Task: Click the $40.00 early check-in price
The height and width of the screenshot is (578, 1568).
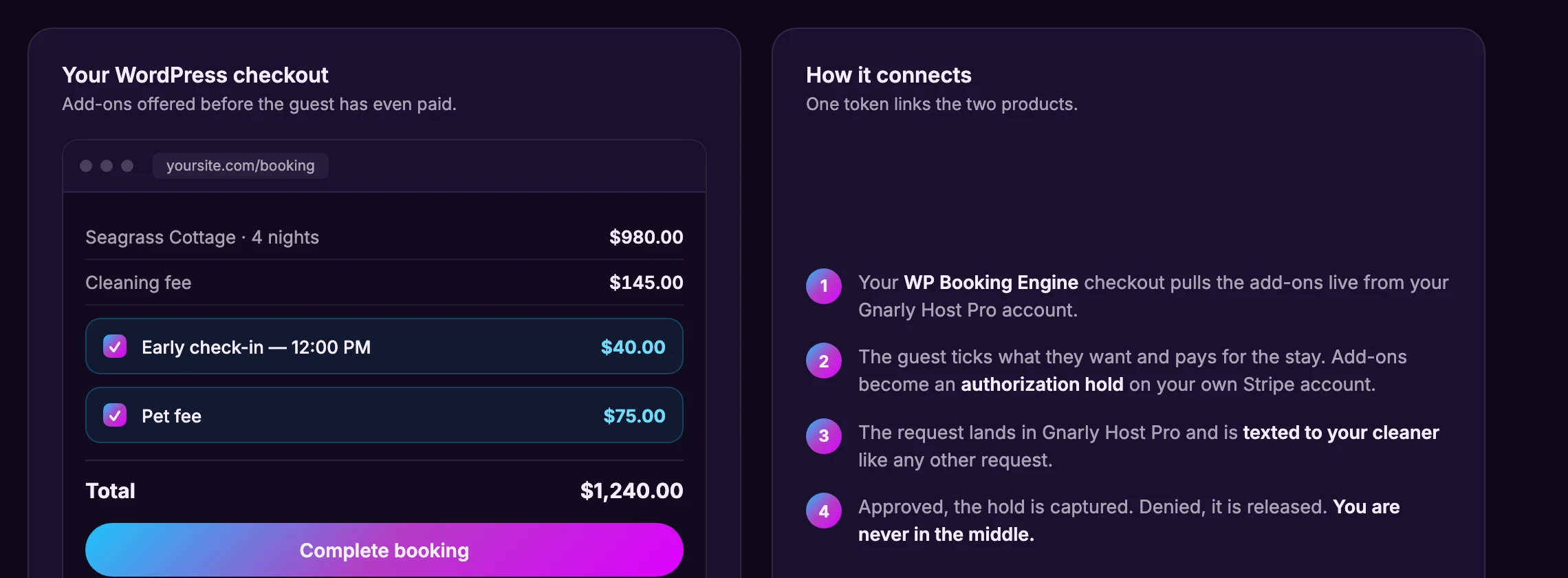Action: click(x=633, y=347)
